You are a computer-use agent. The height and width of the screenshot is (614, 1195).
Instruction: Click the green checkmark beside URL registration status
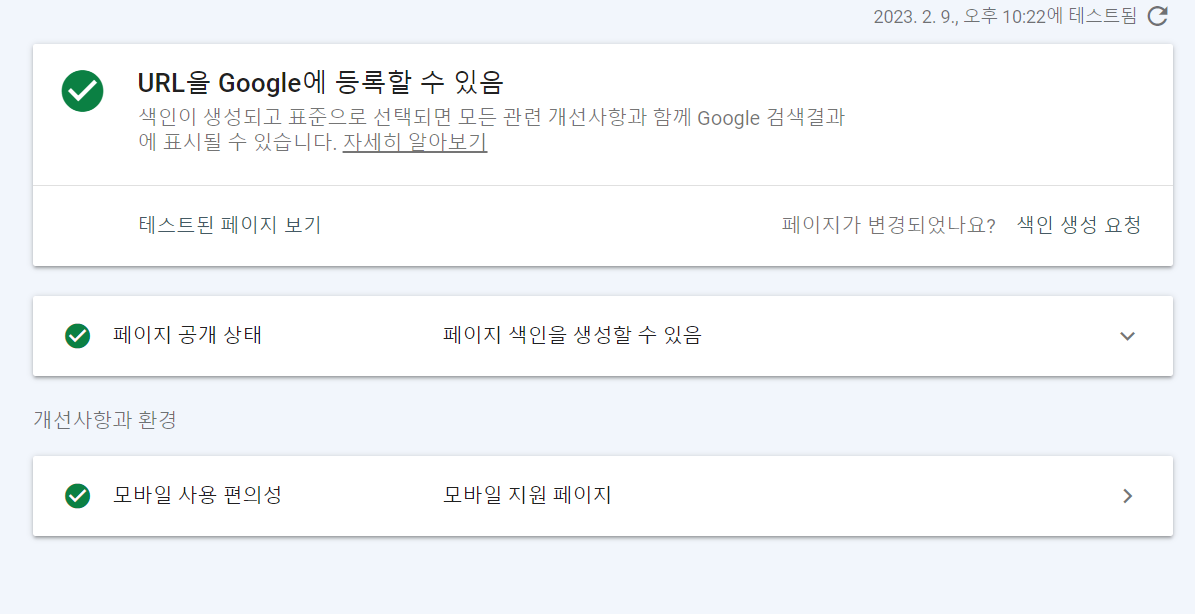(82, 91)
